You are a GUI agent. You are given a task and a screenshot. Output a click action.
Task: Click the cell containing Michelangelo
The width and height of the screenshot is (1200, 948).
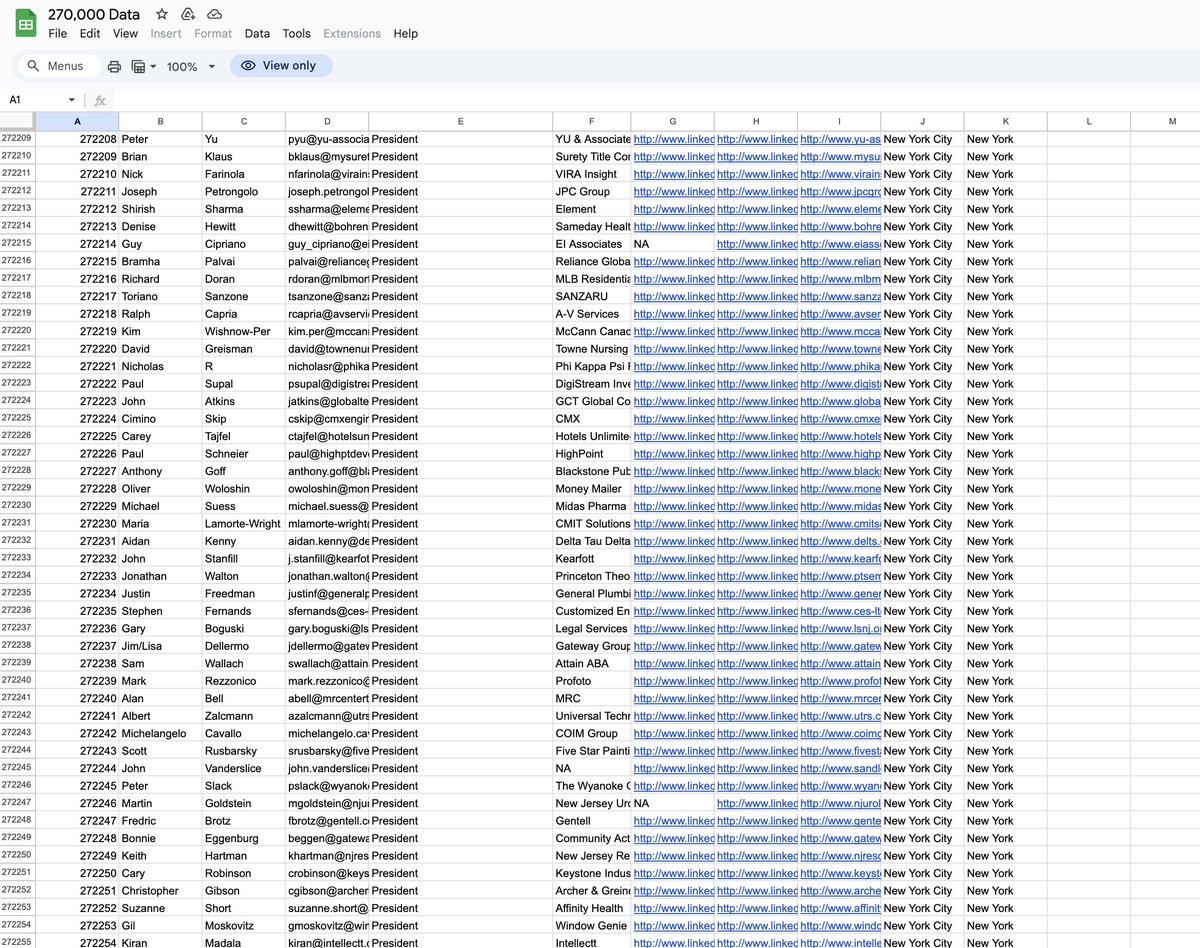tap(160, 733)
